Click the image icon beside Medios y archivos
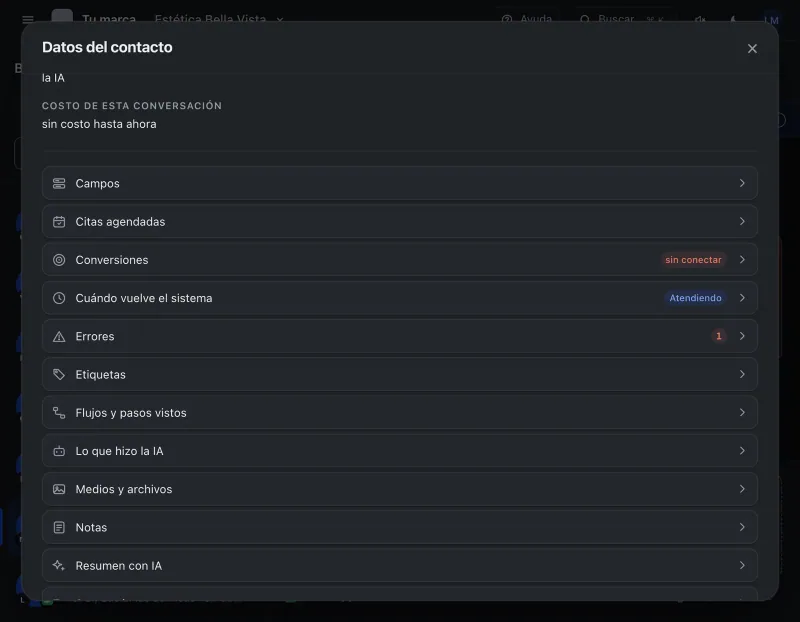Image resolution: width=800 pixels, height=622 pixels. [59, 489]
